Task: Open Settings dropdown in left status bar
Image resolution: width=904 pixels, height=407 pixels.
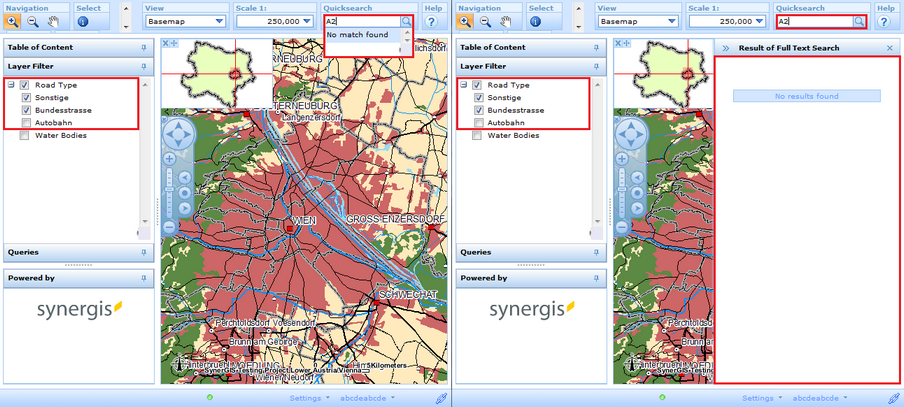Action: (310, 398)
